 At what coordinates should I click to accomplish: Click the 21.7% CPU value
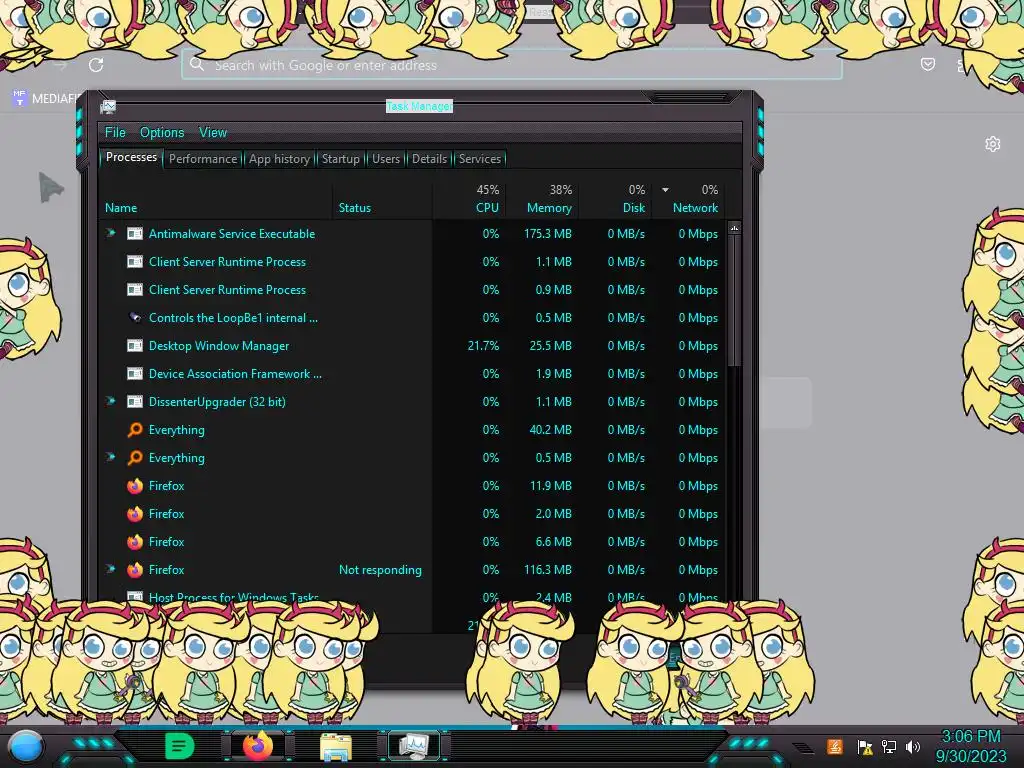pyautogui.click(x=483, y=345)
